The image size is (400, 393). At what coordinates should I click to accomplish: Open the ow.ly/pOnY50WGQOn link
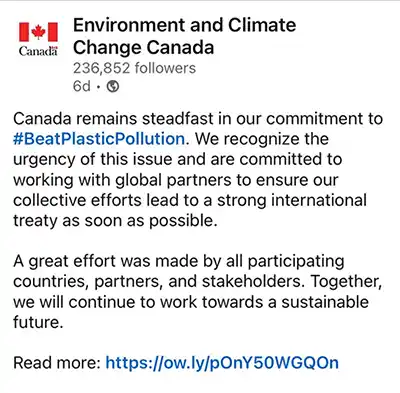[222, 363]
